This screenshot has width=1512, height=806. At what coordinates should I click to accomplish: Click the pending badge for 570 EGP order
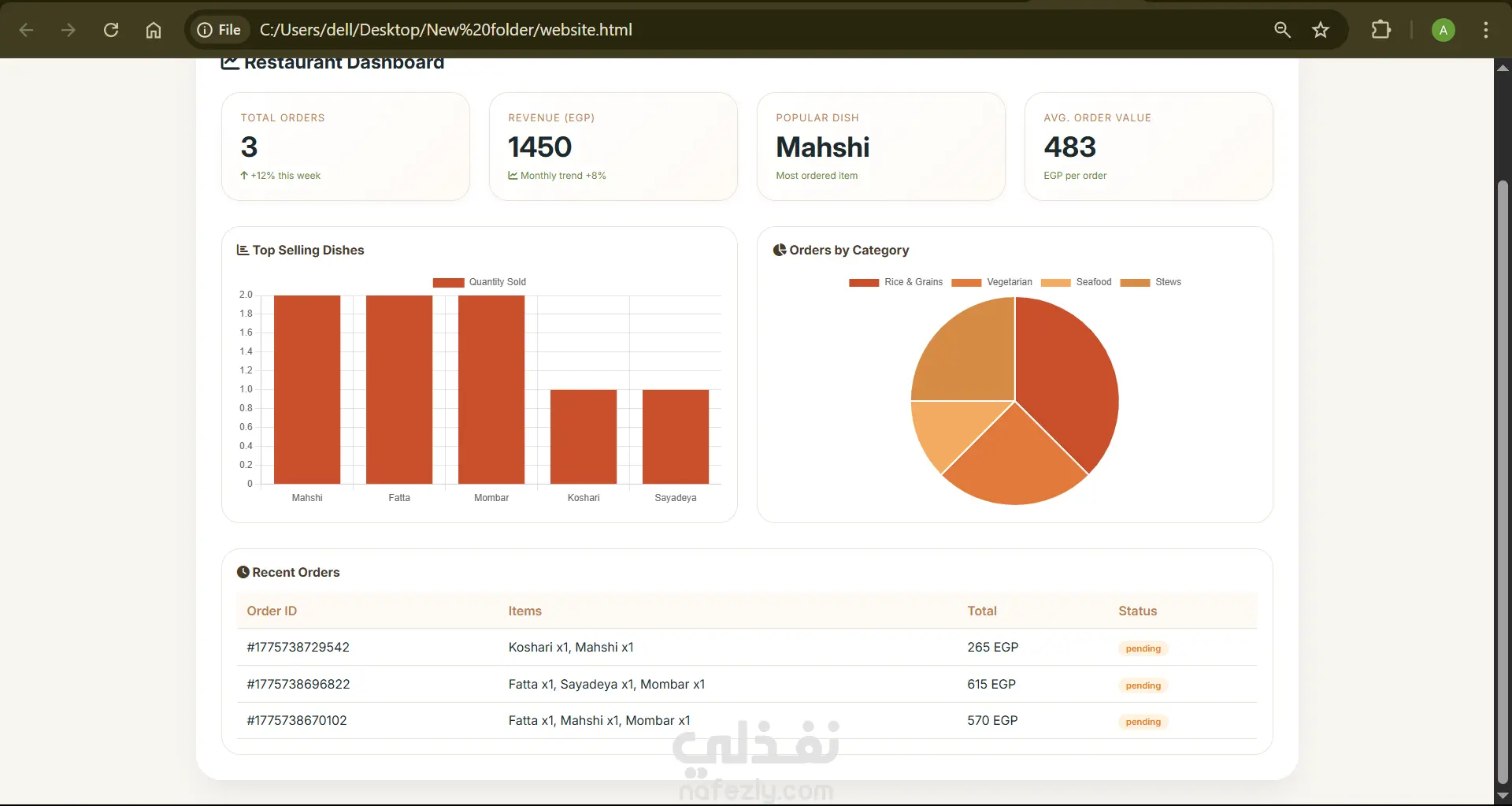click(1143, 722)
